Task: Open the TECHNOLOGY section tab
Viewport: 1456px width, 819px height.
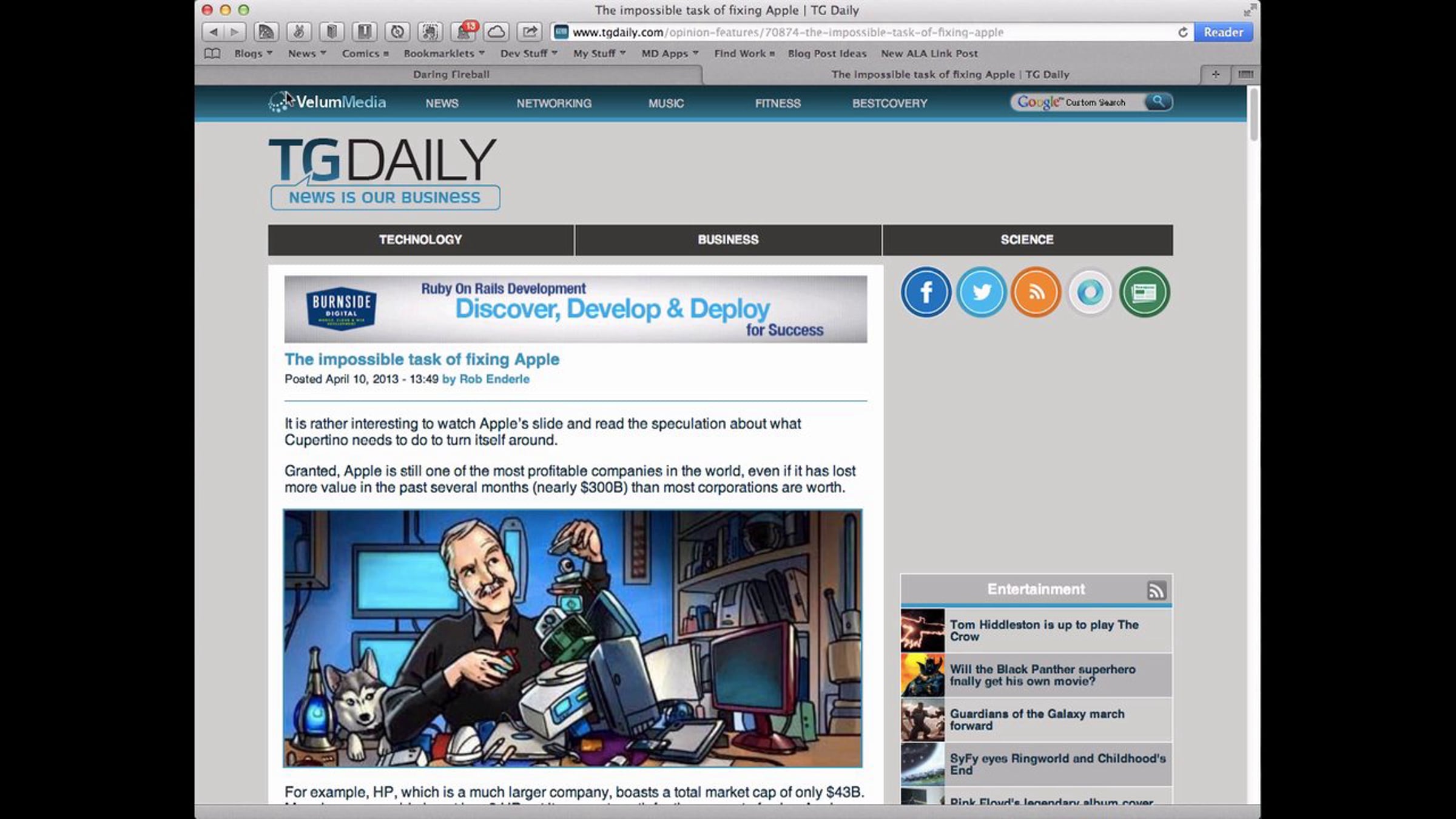Action: (420, 240)
